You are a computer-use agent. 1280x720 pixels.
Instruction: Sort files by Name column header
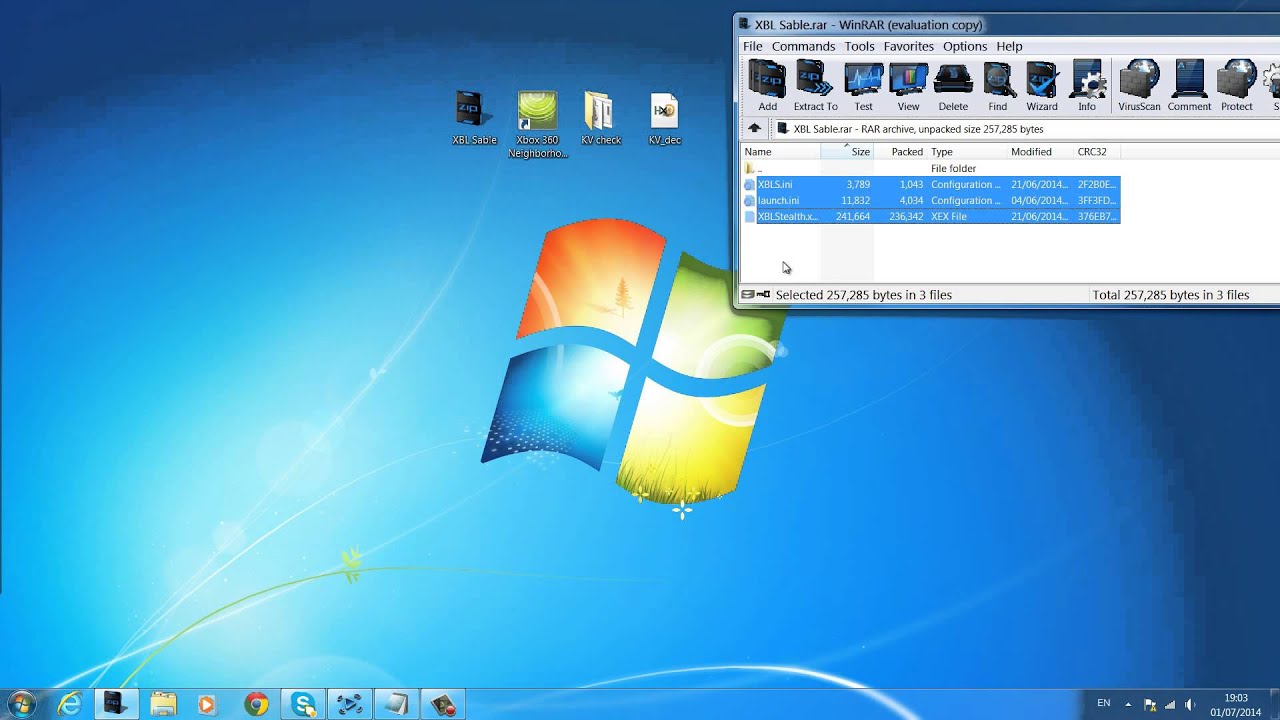pyautogui.click(x=781, y=152)
